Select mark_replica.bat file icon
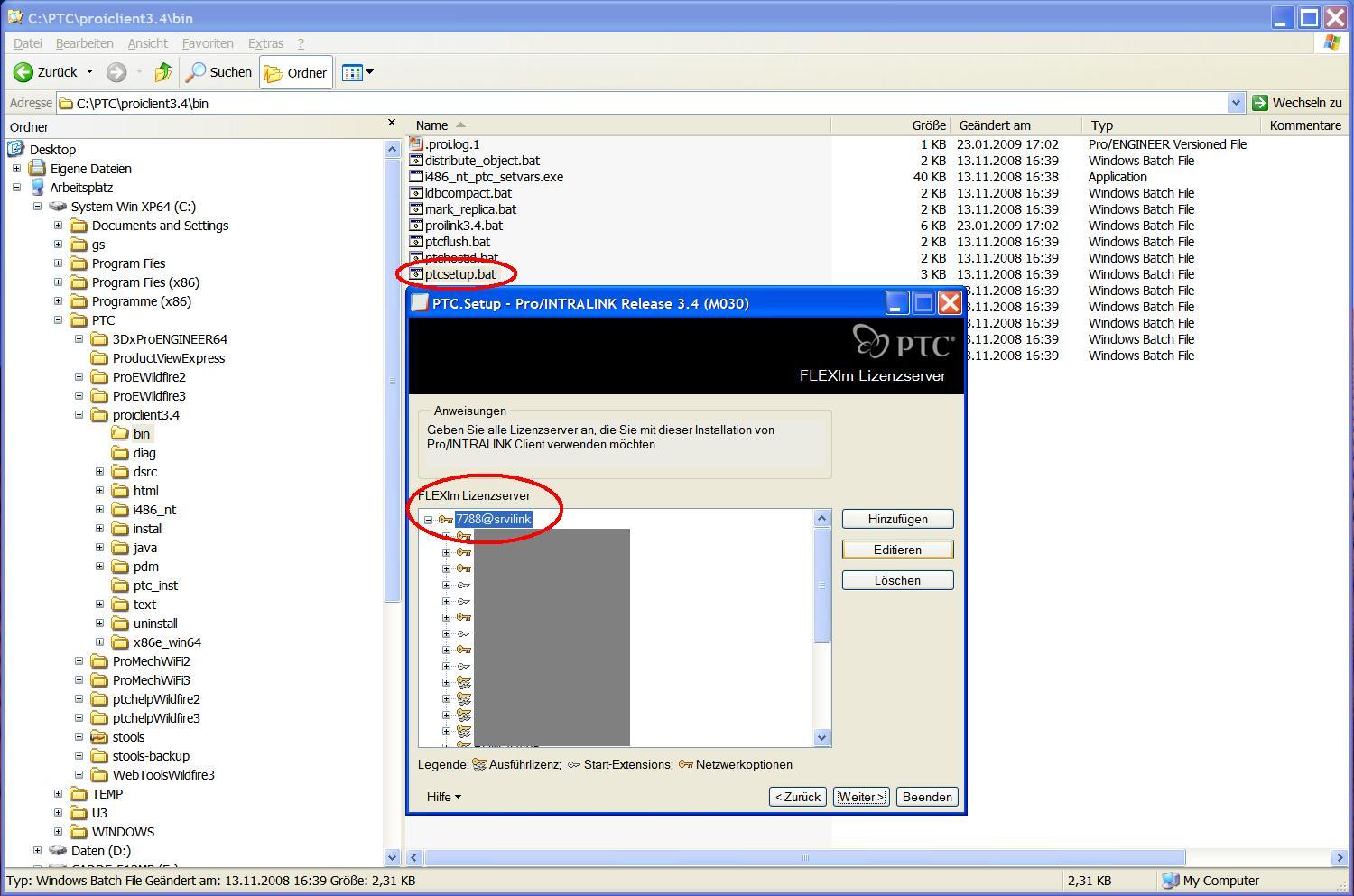Screen dimensions: 1354x896 coord(416,209)
